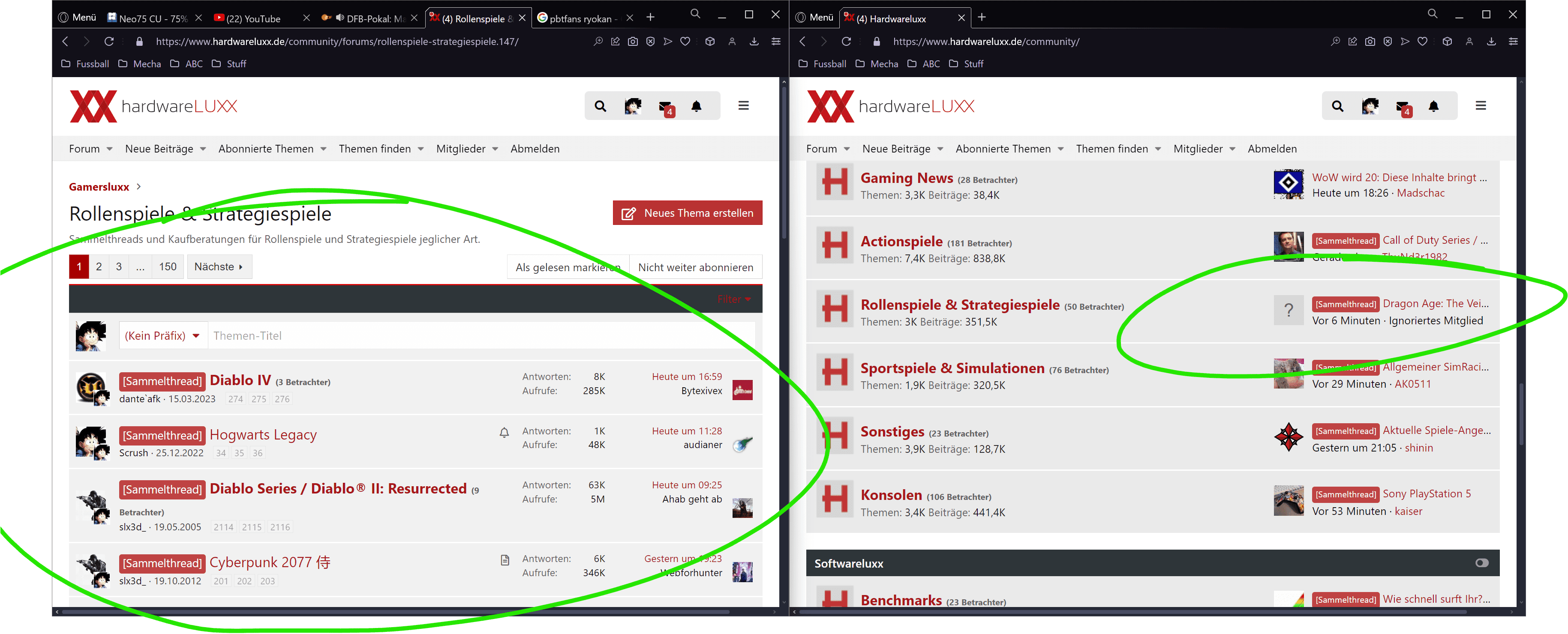Open search in left hardwareLUXX header
The height and width of the screenshot is (634, 1568).
[600, 106]
